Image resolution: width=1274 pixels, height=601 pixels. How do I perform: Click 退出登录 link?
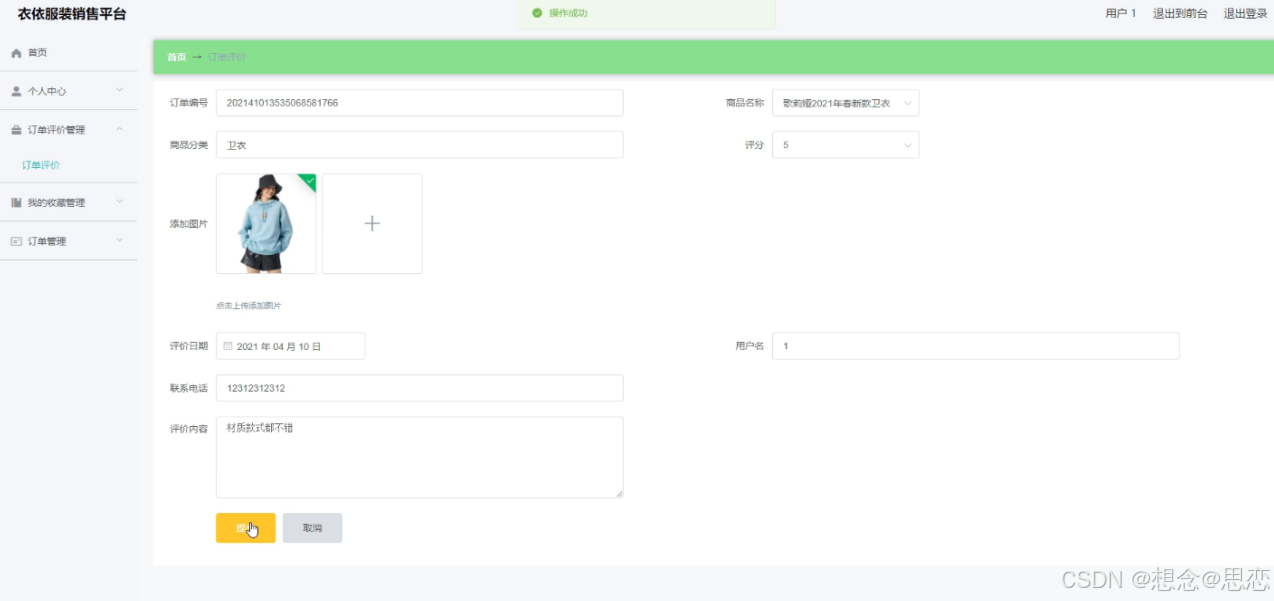[1245, 14]
